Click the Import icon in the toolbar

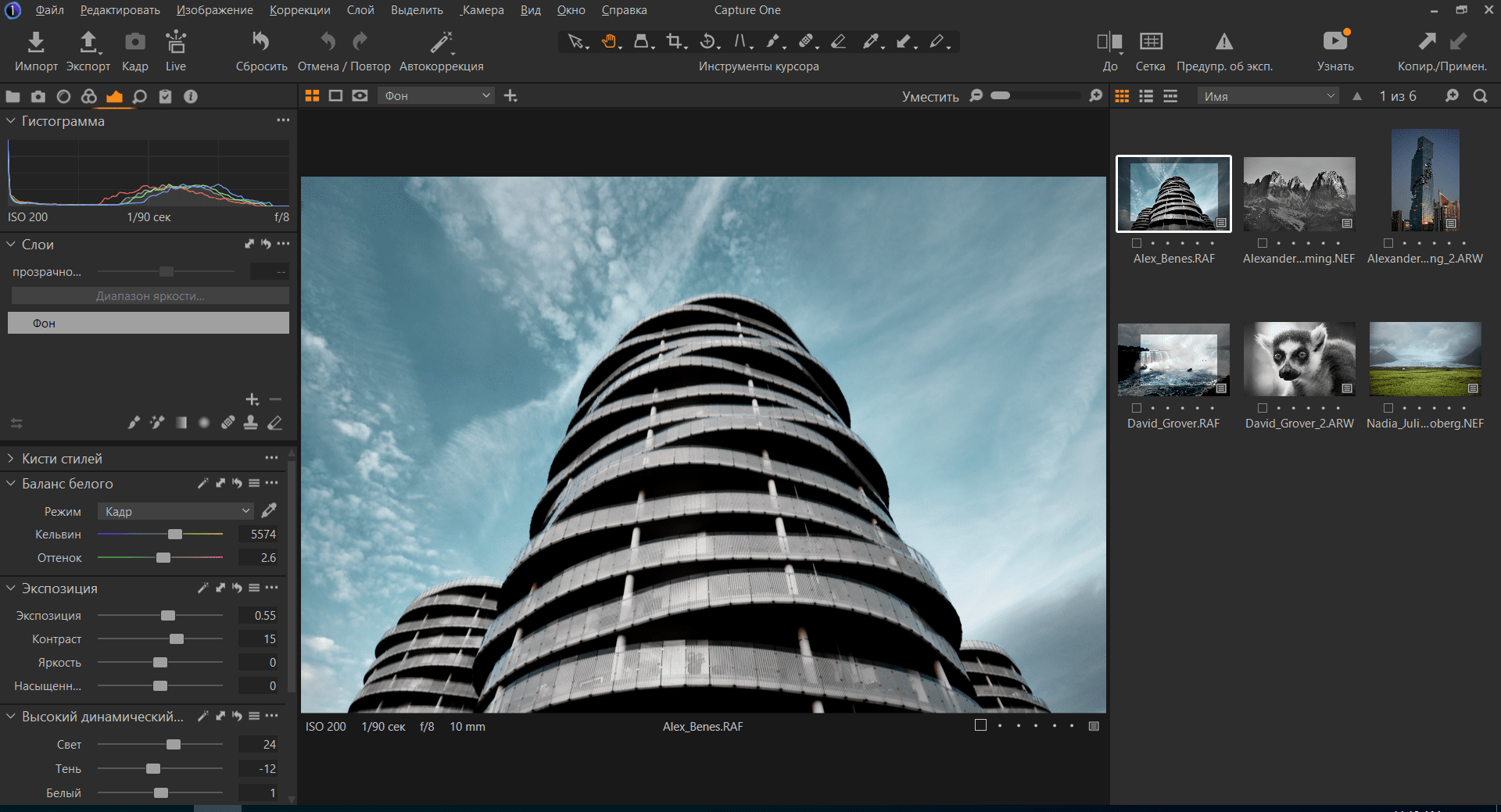coord(36,42)
